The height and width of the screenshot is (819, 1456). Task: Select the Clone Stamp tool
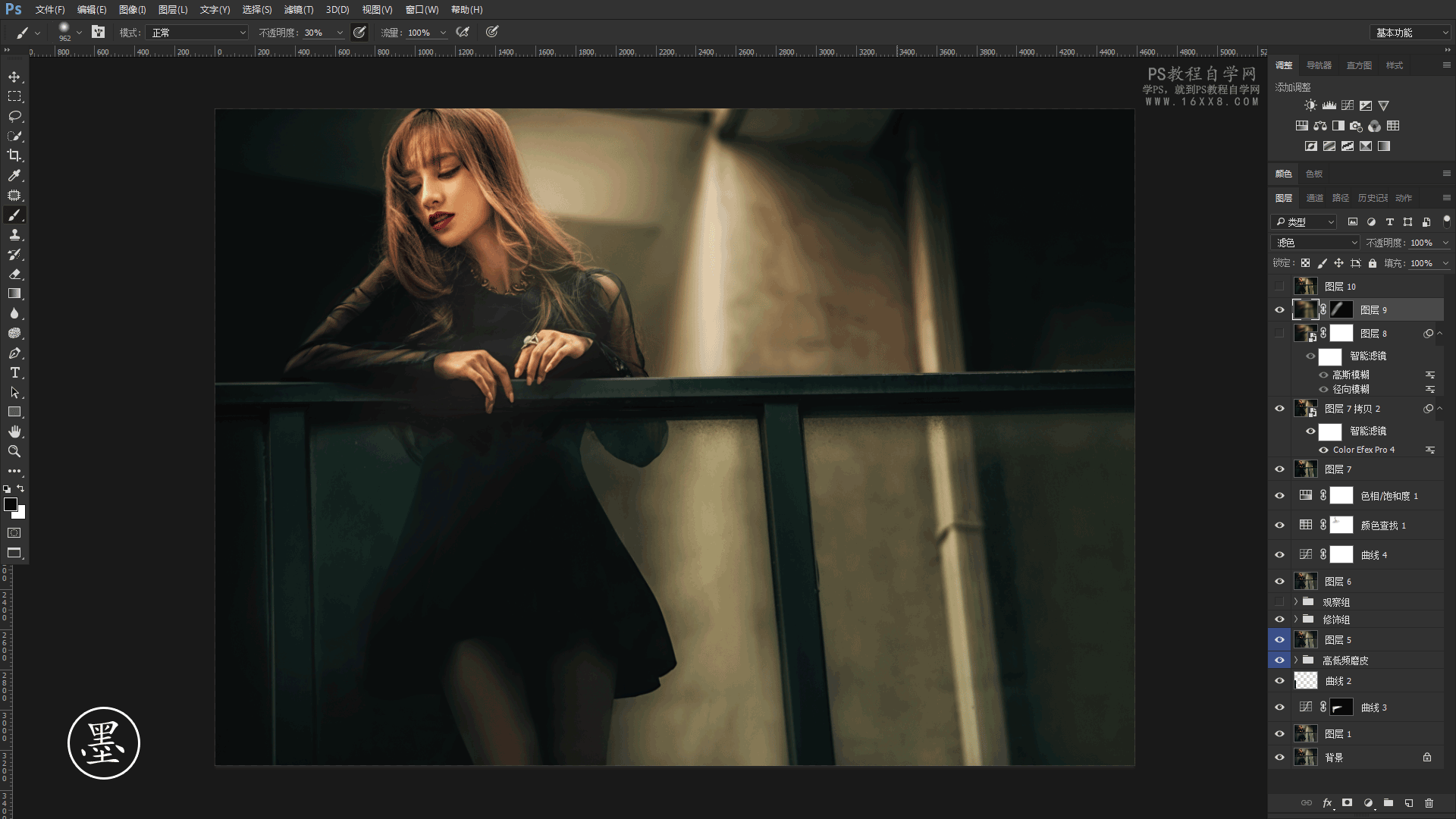tap(14, 235)
